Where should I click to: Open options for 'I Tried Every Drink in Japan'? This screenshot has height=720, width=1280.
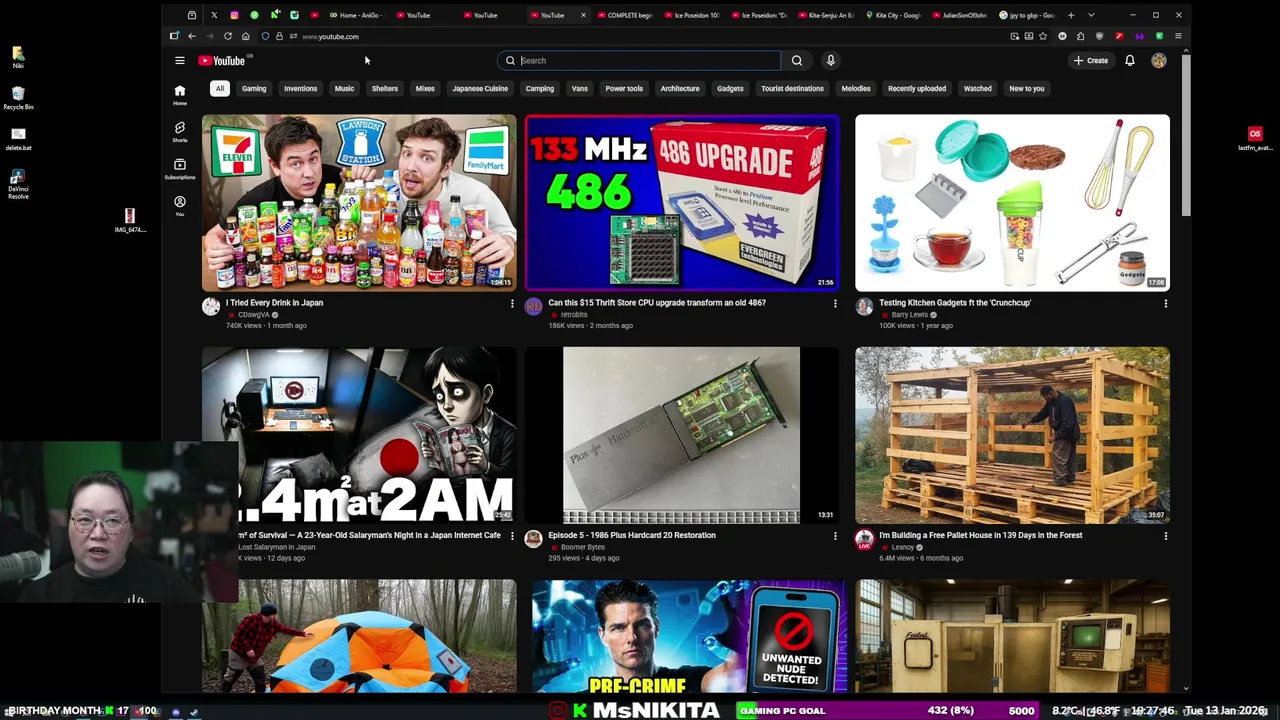(512, 303)
